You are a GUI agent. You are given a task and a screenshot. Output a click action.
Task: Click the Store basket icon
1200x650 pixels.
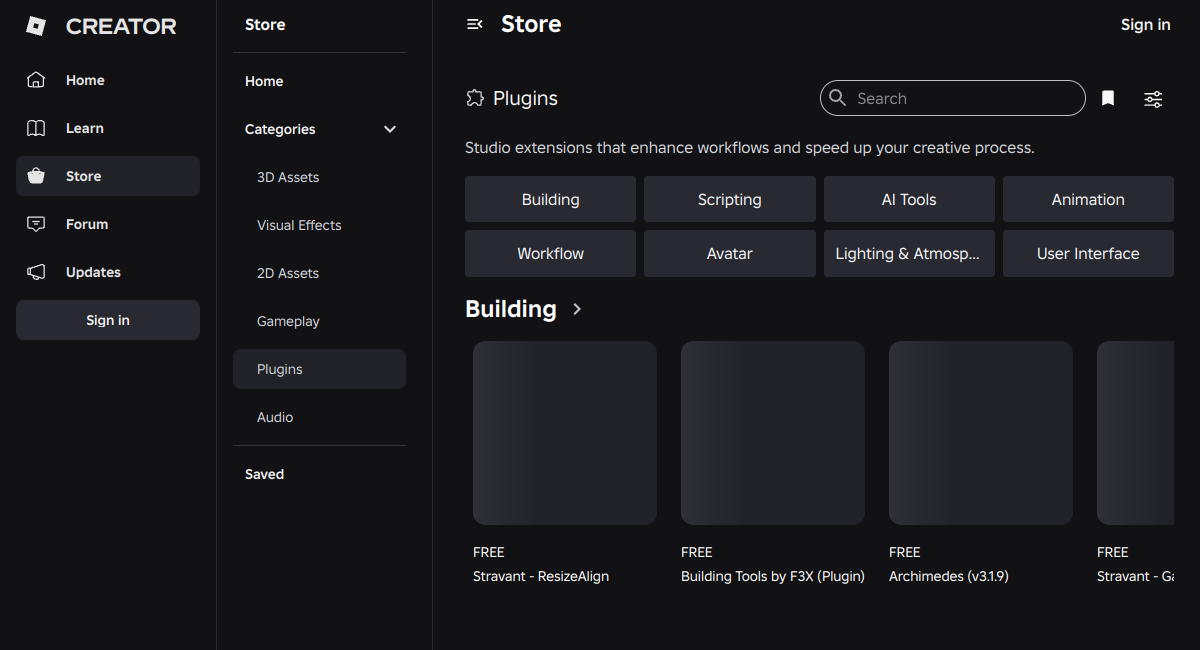pyautogui.click(x=36, y=176)
